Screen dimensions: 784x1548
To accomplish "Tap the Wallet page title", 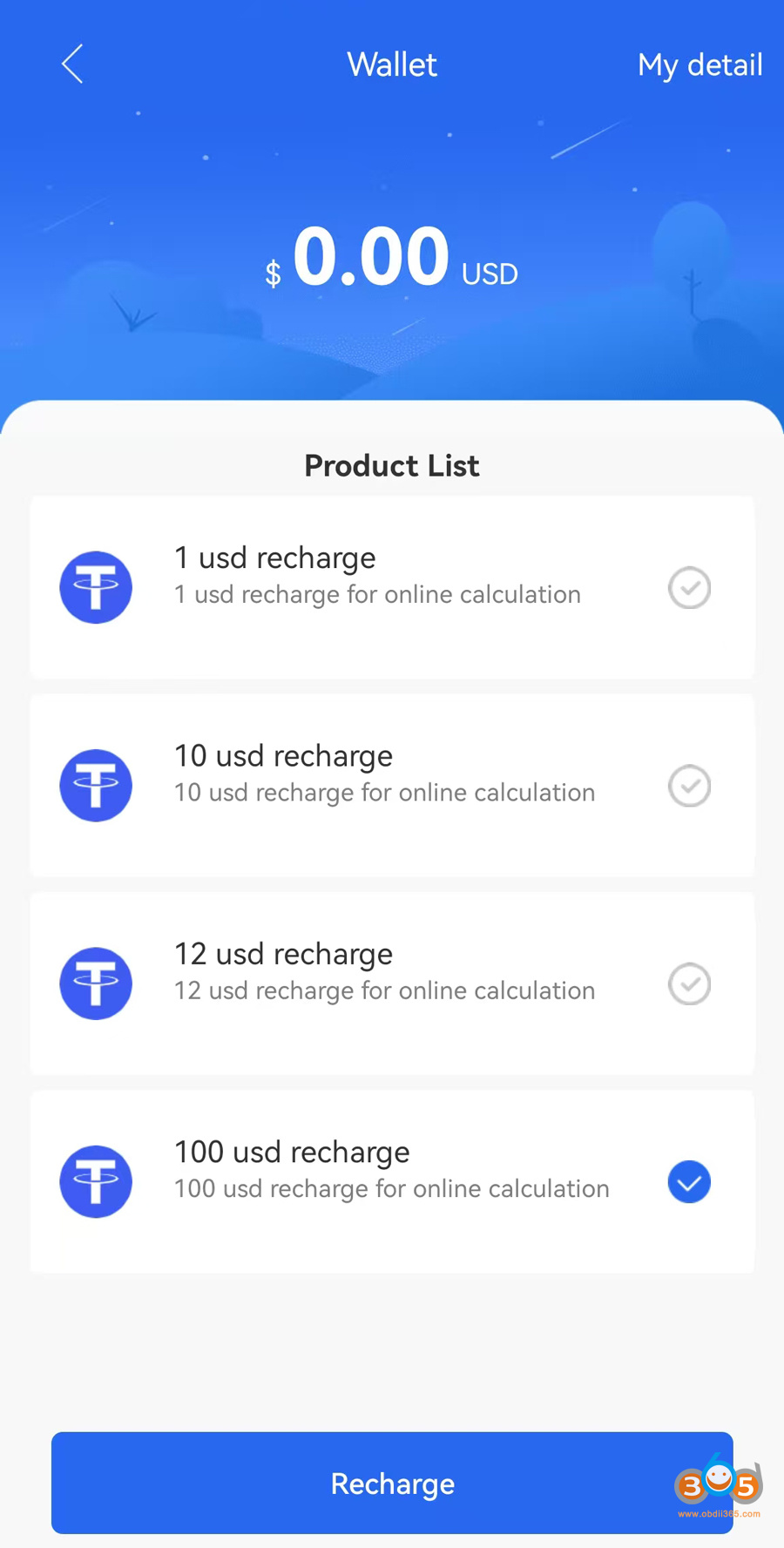I will click(392, 64).
